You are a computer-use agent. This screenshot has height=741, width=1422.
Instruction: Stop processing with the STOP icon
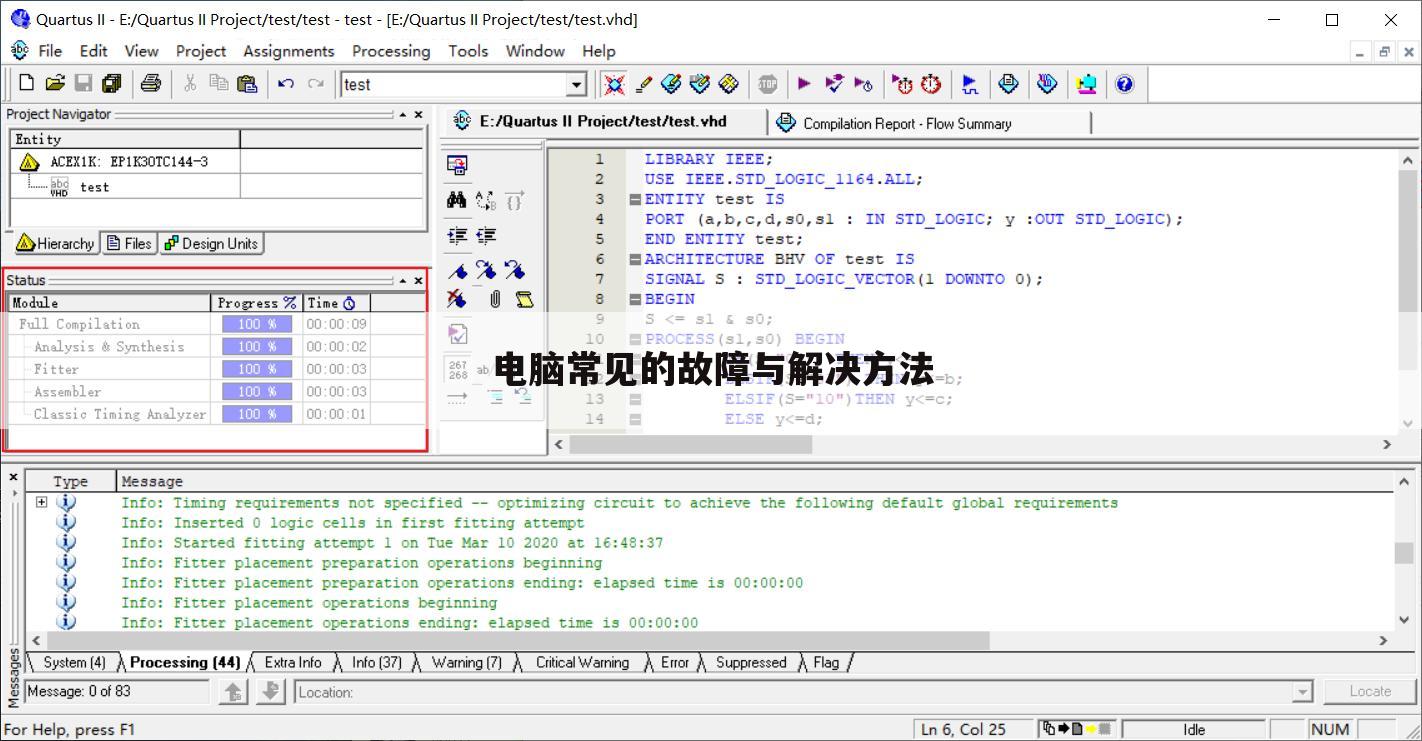[767, 84]
